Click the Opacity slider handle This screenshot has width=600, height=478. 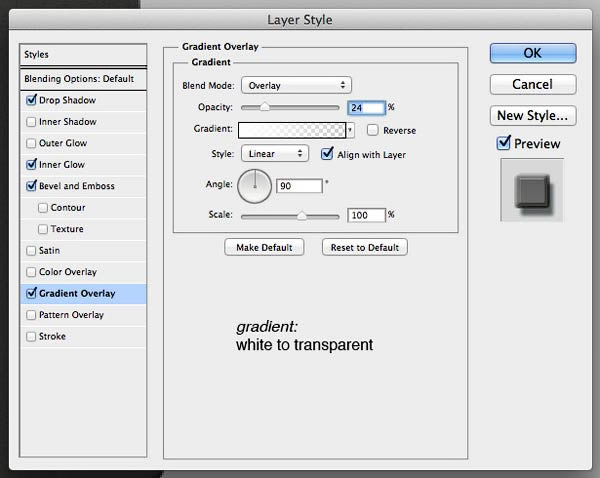point(264,107)
